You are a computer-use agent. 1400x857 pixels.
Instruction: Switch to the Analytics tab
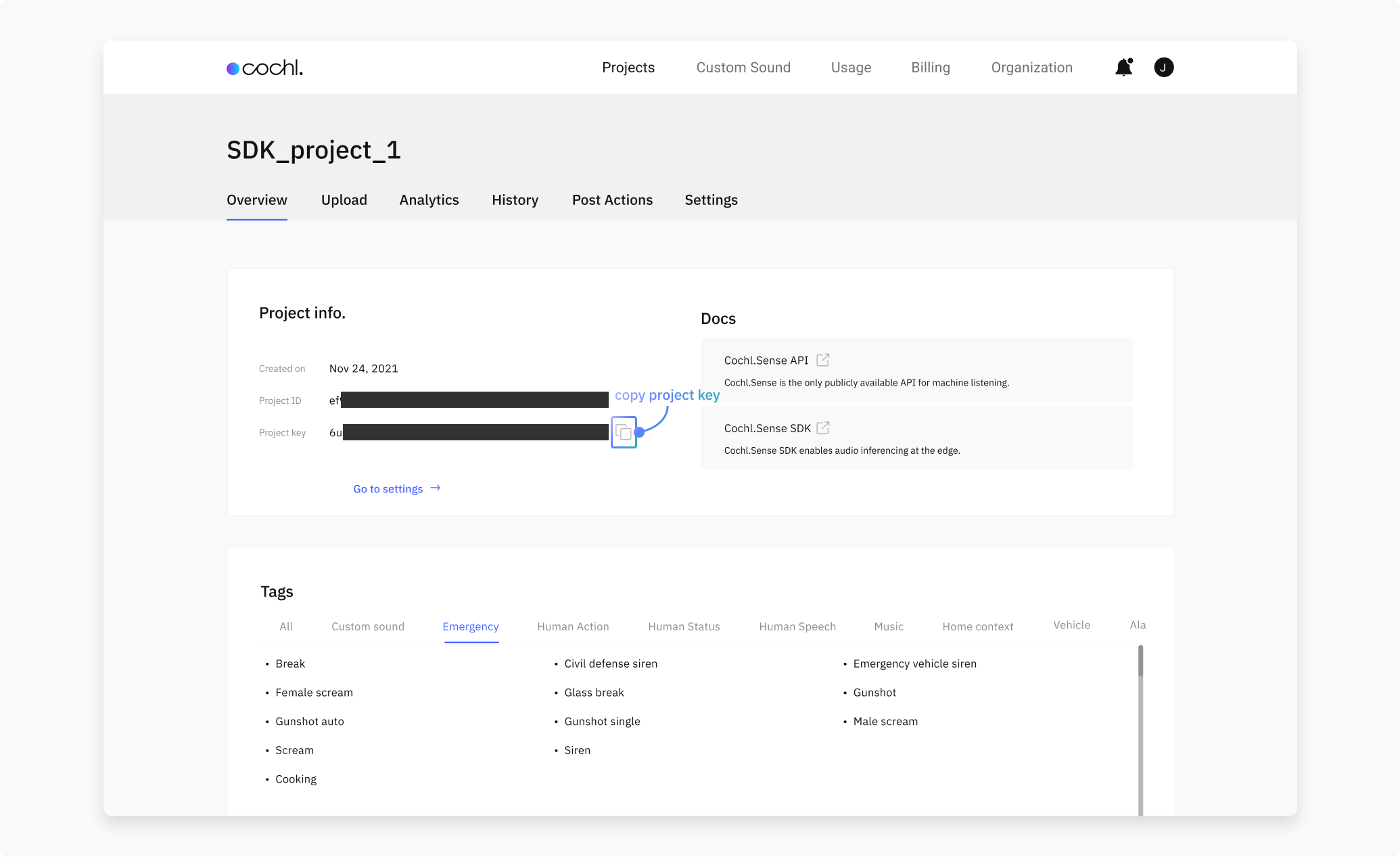pyautogui.click(x=429, y=200)
